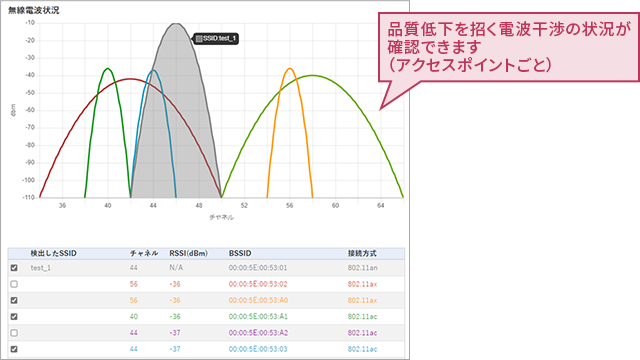Click BSSID 00:00:5E:00:53:02 in red

[x=258, y=284]
